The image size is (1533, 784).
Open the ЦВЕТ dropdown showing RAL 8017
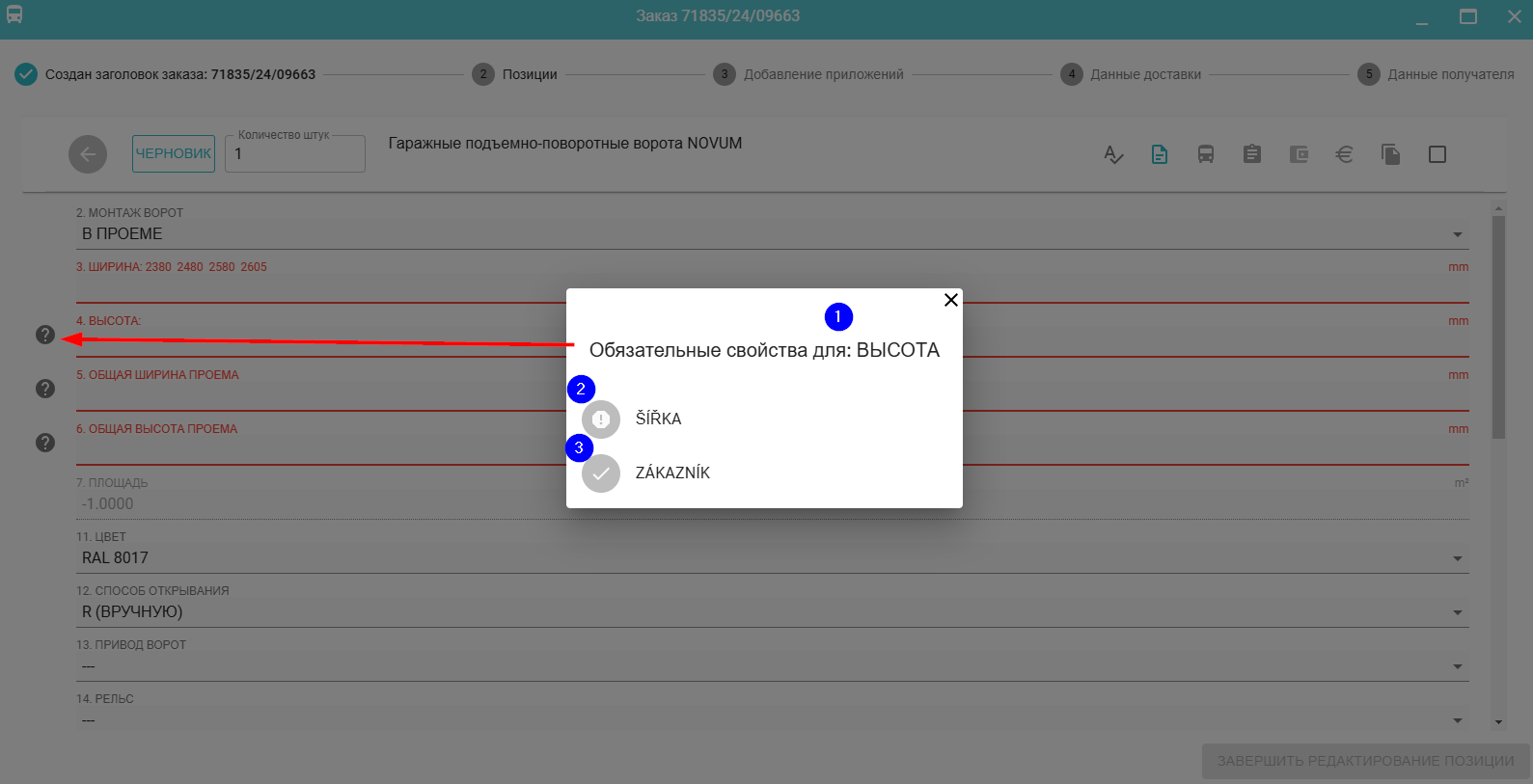[x=1457, y=558]
